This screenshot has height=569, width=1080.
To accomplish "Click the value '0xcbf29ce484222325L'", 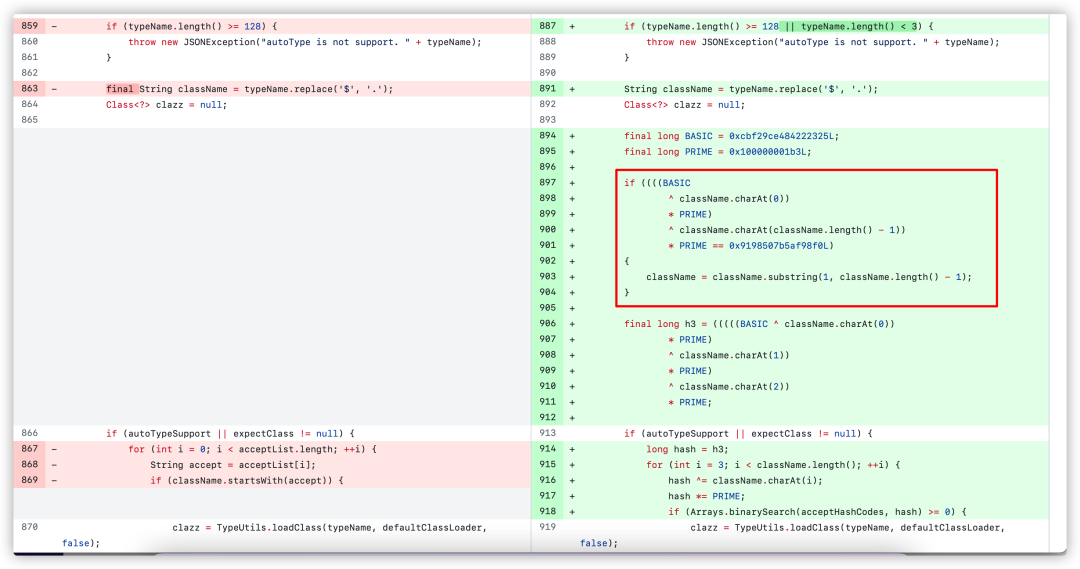I will (x=784, y=136).
